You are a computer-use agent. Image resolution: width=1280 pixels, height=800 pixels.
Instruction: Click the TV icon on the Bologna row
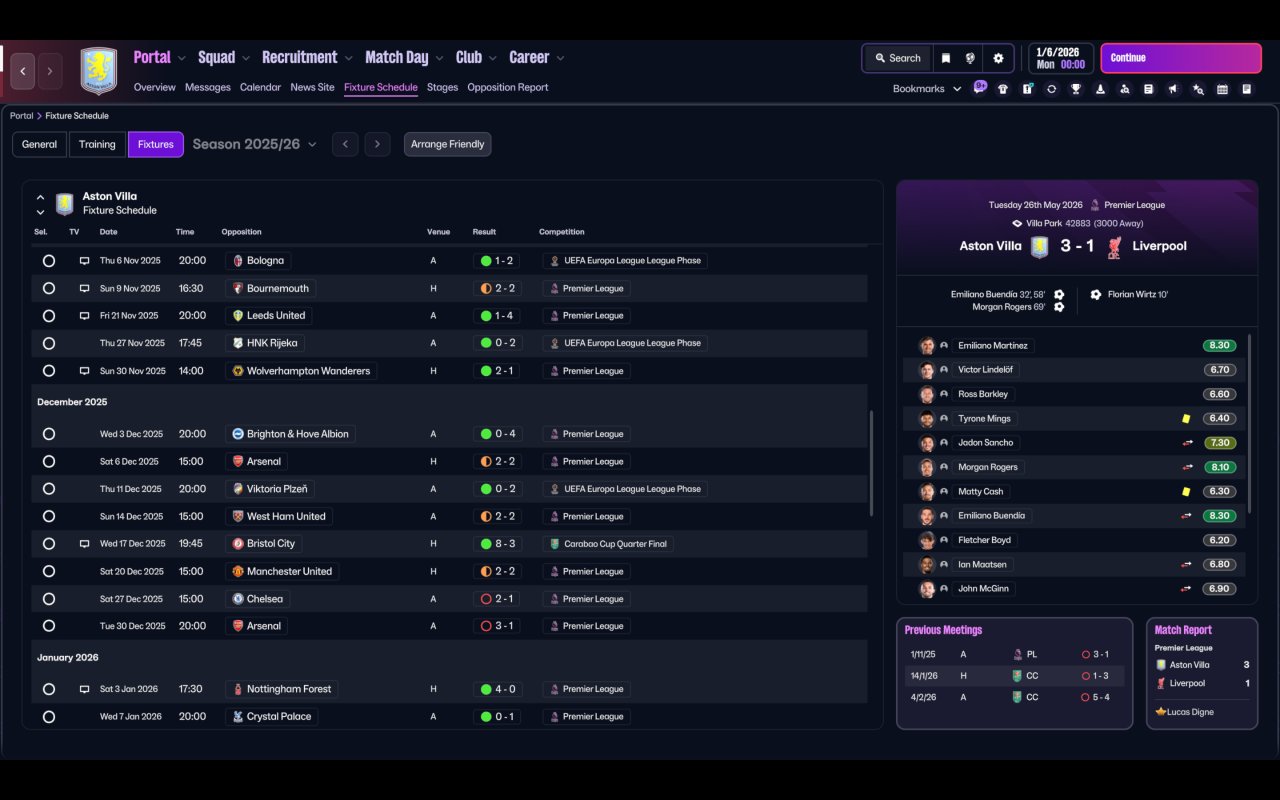click(x=84, y=261)
